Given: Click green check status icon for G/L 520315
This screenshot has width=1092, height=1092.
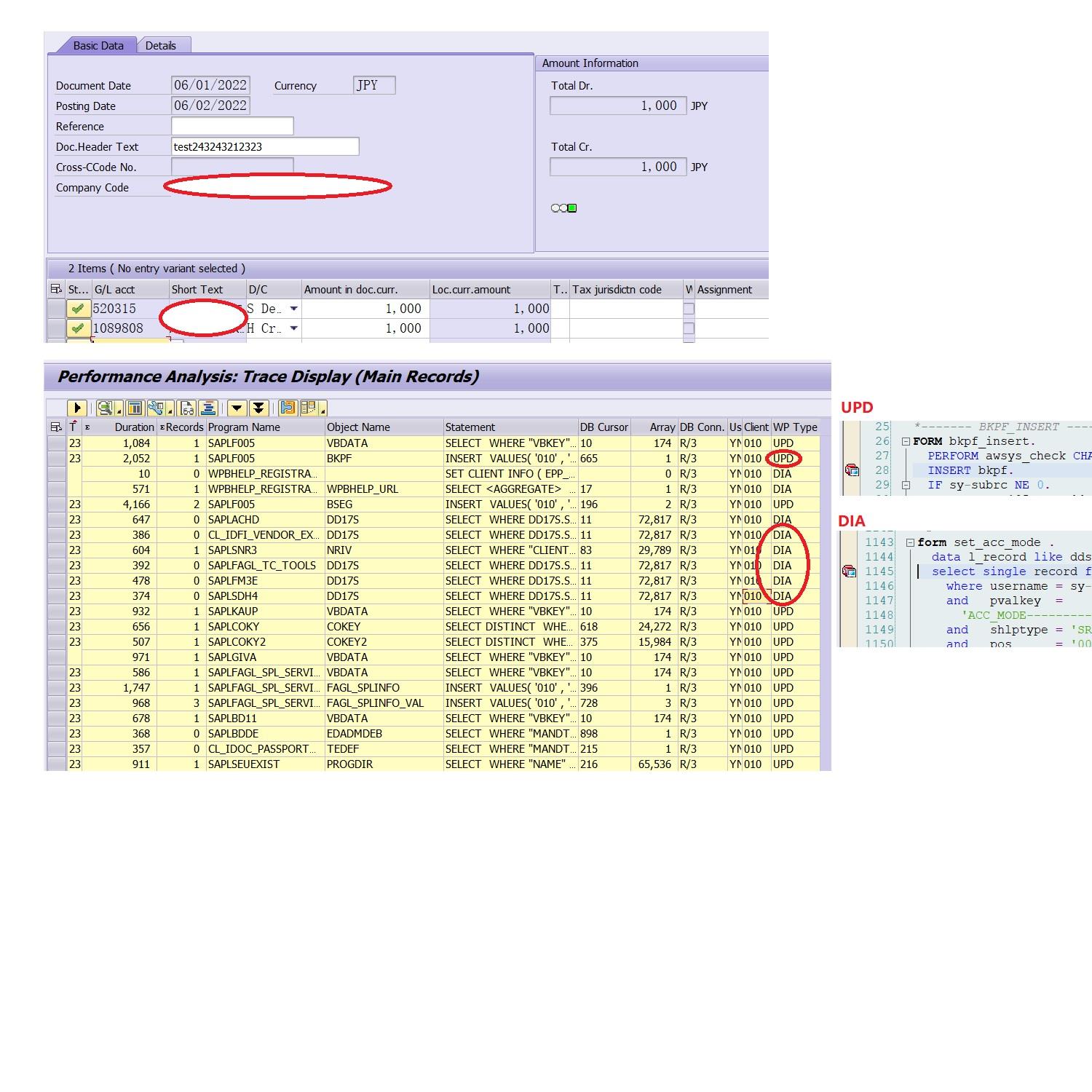Looking at the screenshot, I should pyautogui.click(x=78, y=309).
